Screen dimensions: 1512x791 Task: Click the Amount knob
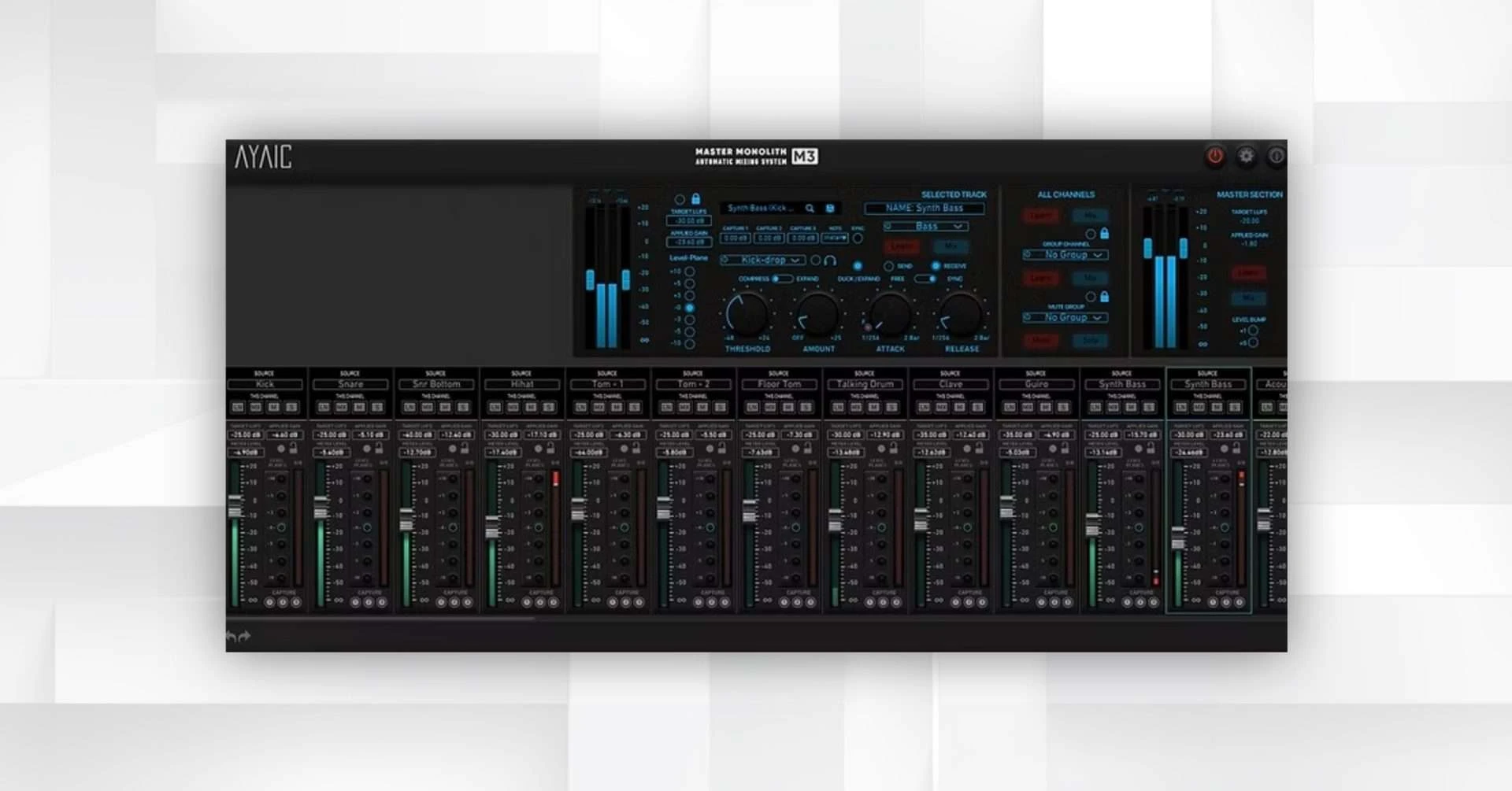pos(818,314)
